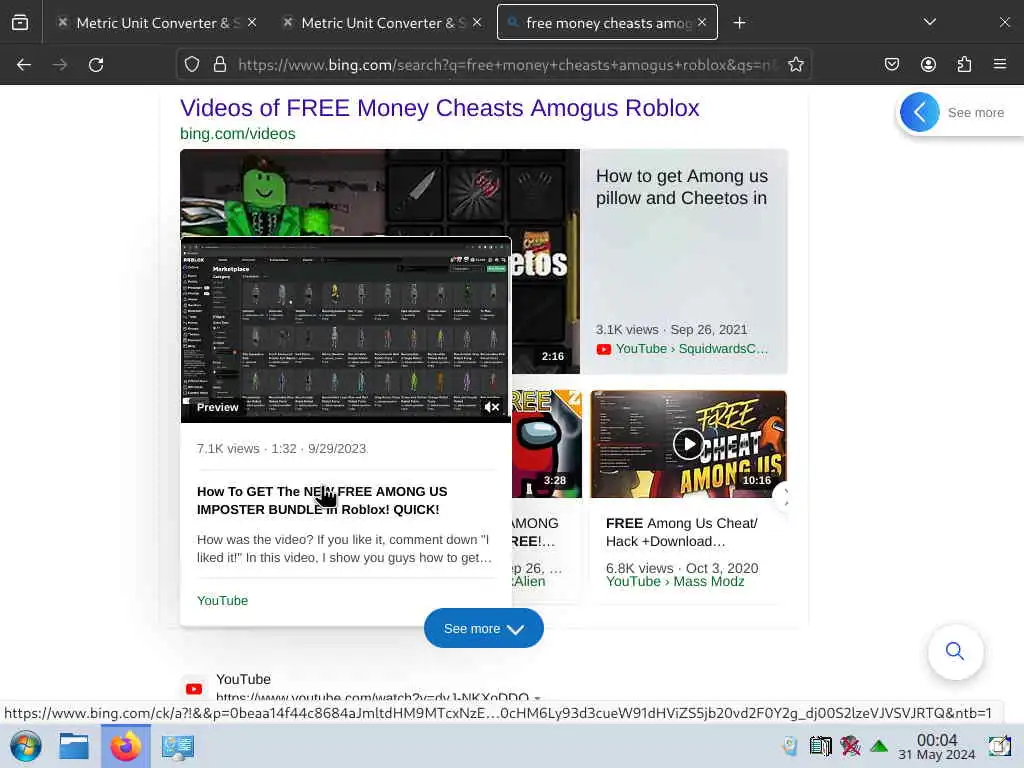Open the YouTube › Mass Modz link
Screen dimensions: 1024x768
[675, 581]
